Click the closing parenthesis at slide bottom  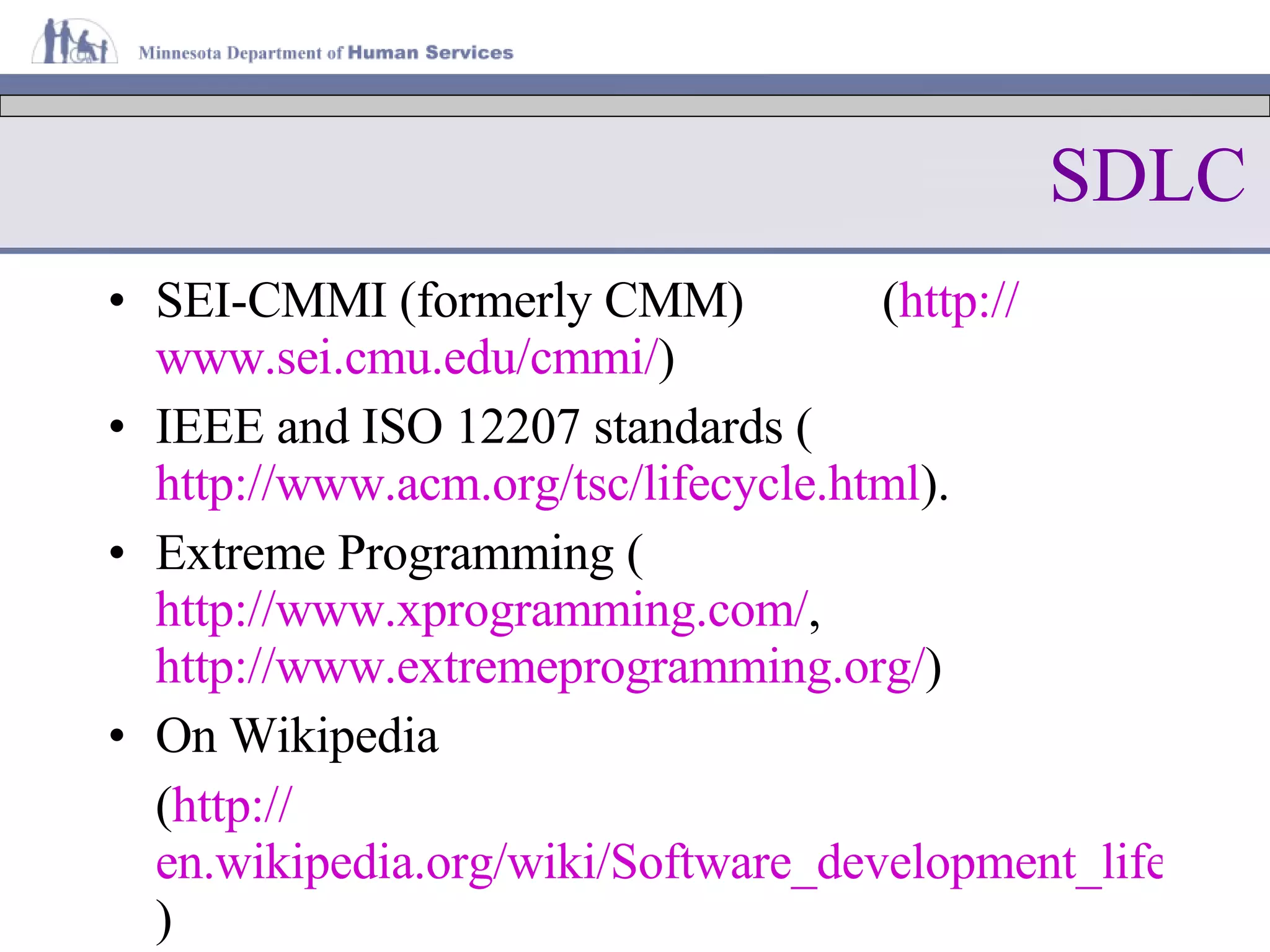coord(164,922)
